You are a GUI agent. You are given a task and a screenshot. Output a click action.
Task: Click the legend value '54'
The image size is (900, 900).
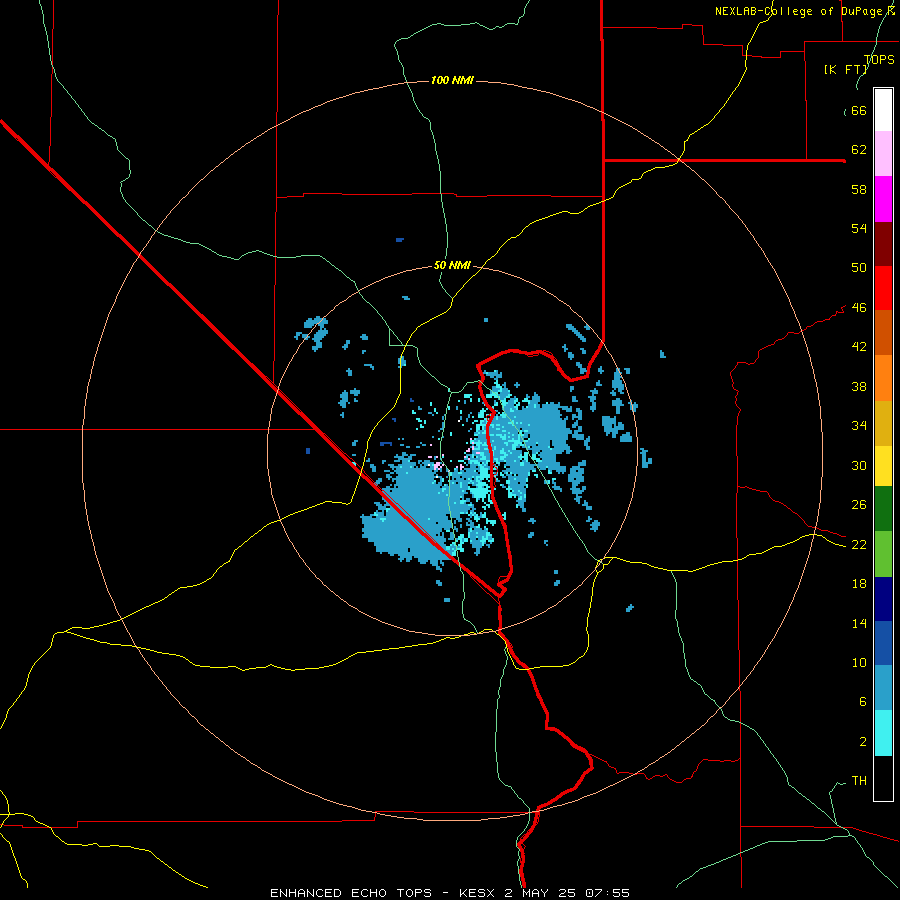(859, 228)
